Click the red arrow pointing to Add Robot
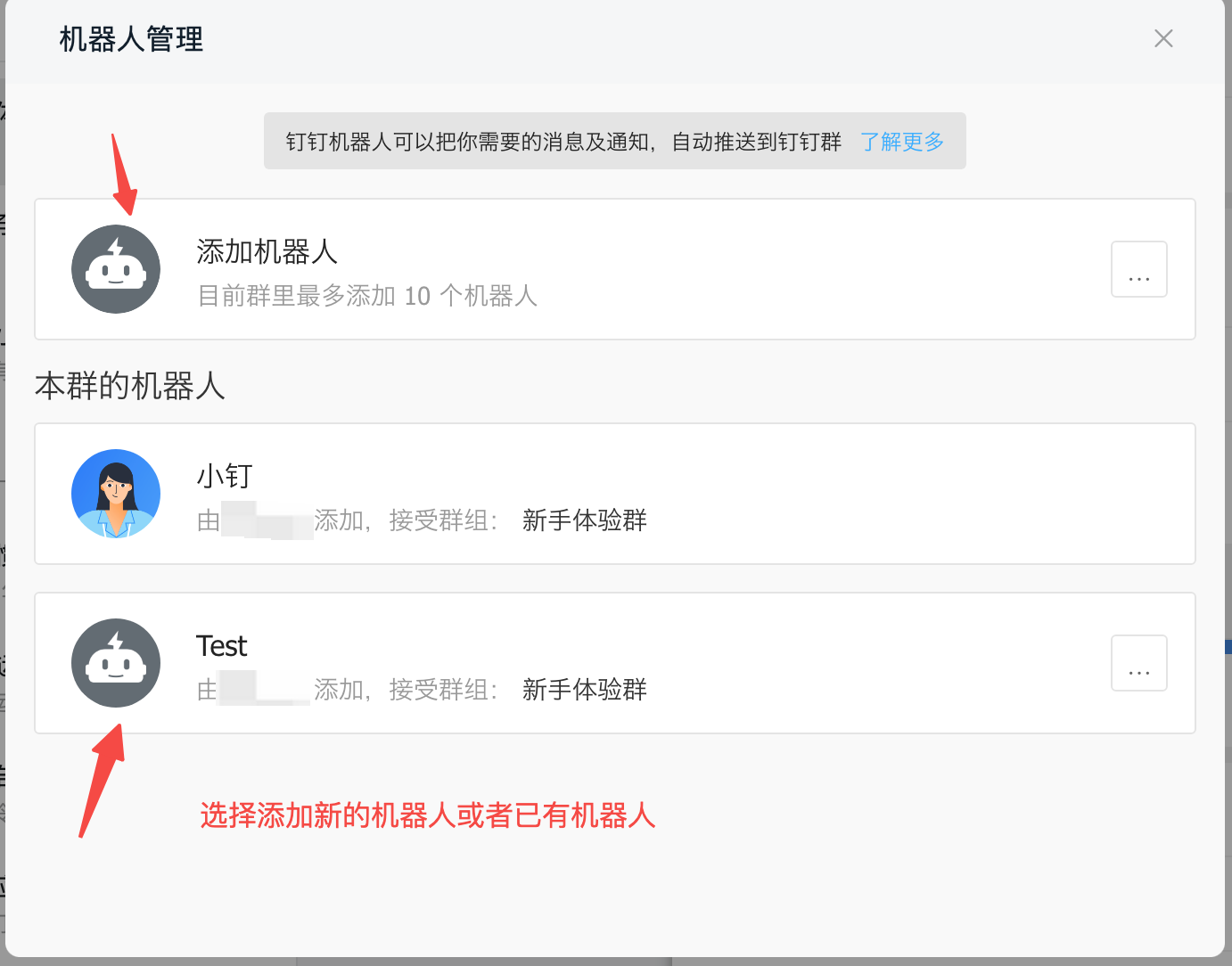1232x966 pixels. [x=123, y=175]
